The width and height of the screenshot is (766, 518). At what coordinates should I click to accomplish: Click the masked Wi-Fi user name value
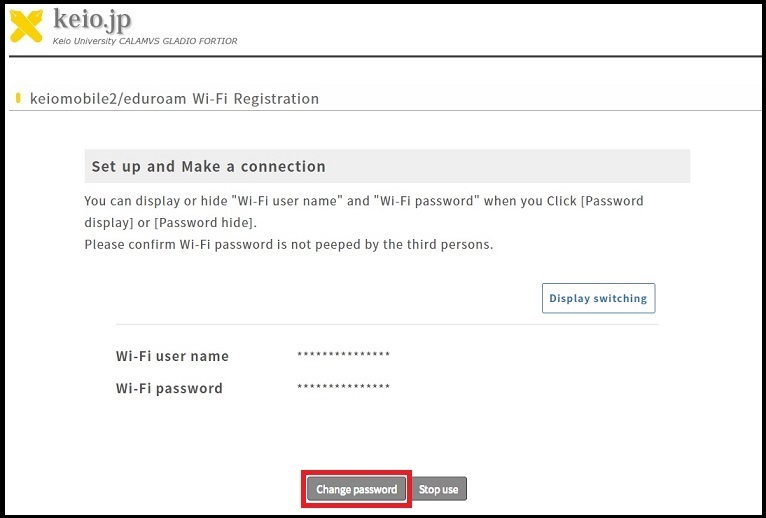343,356
